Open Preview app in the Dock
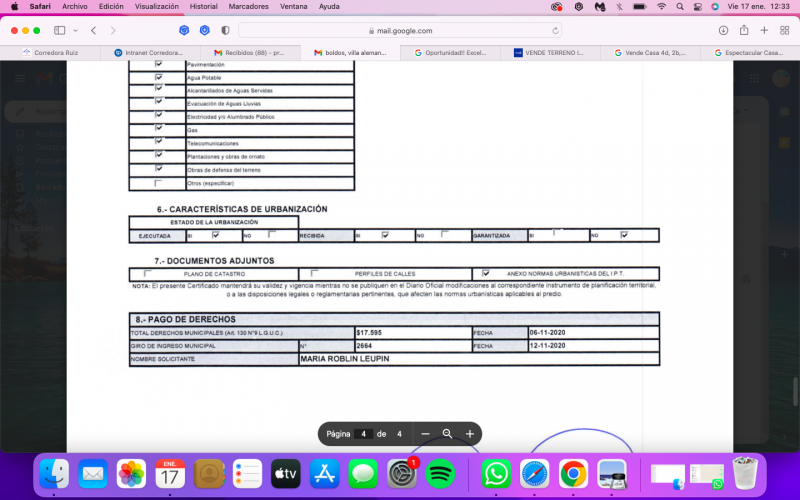The image size is (800, 500). pyautogui.click(x=612, y=474)
